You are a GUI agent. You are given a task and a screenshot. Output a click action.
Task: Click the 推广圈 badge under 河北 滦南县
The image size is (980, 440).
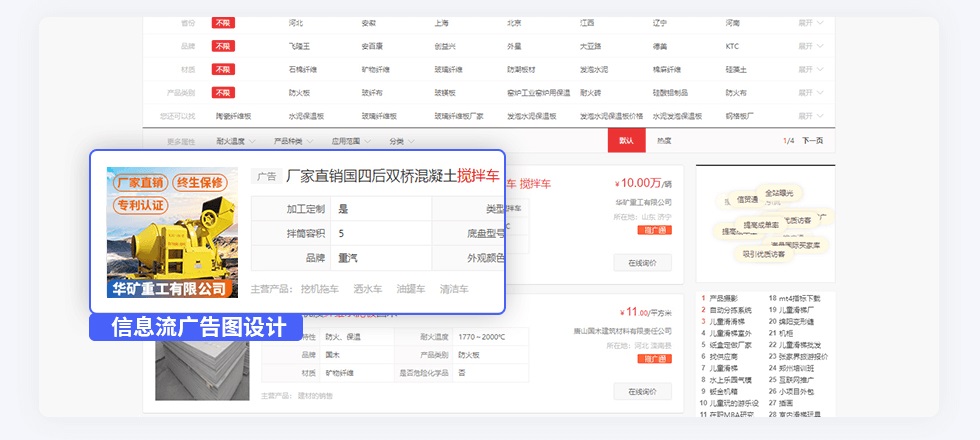point(654,359)
